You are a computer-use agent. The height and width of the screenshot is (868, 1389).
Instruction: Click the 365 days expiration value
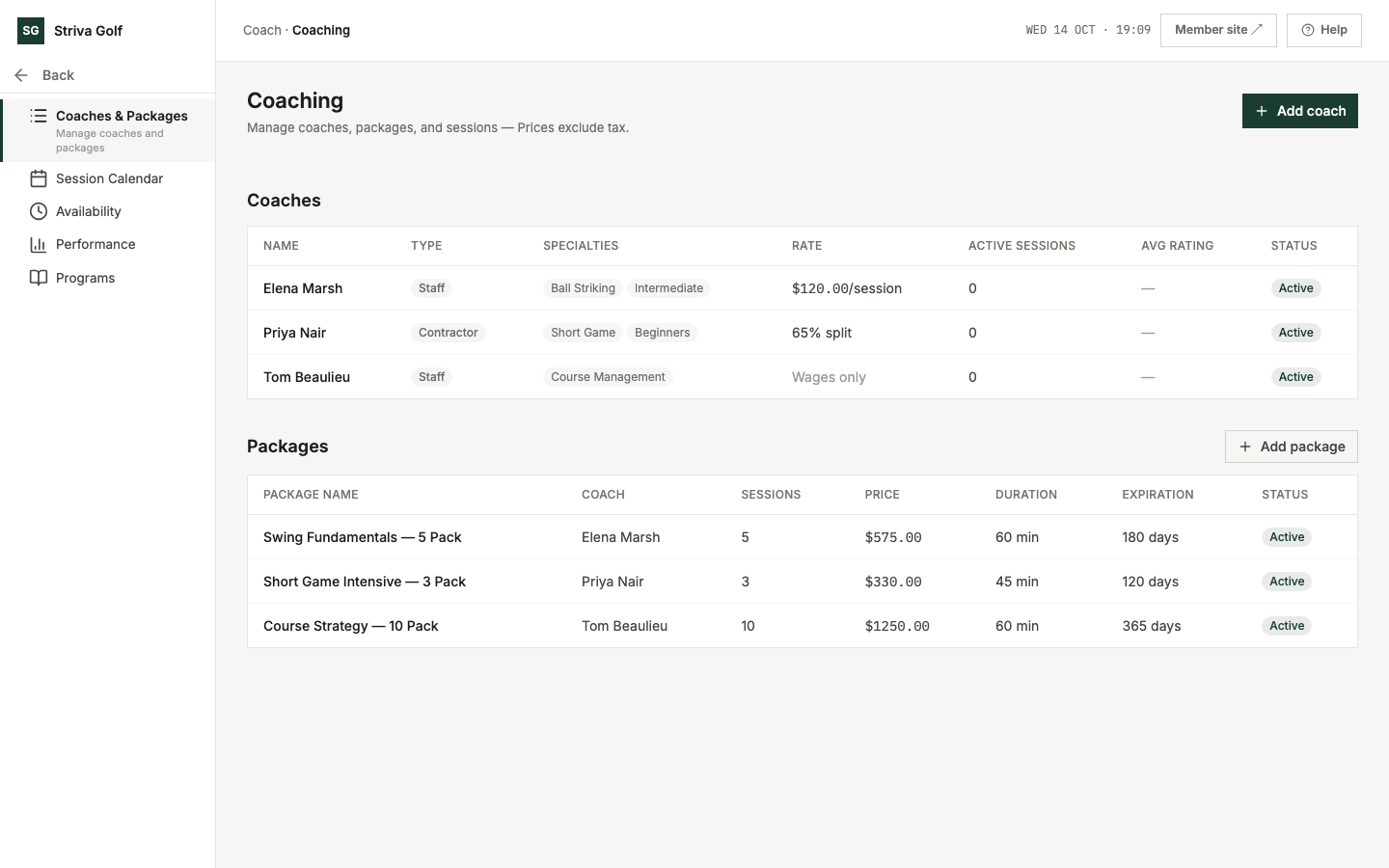[1152, 626]
